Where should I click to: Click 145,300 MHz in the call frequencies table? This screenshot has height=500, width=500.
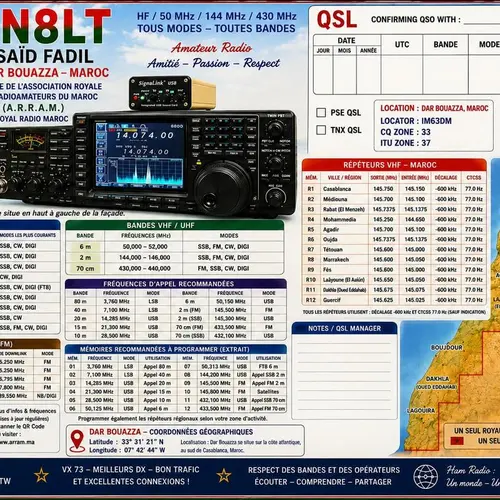pos(230,318)
